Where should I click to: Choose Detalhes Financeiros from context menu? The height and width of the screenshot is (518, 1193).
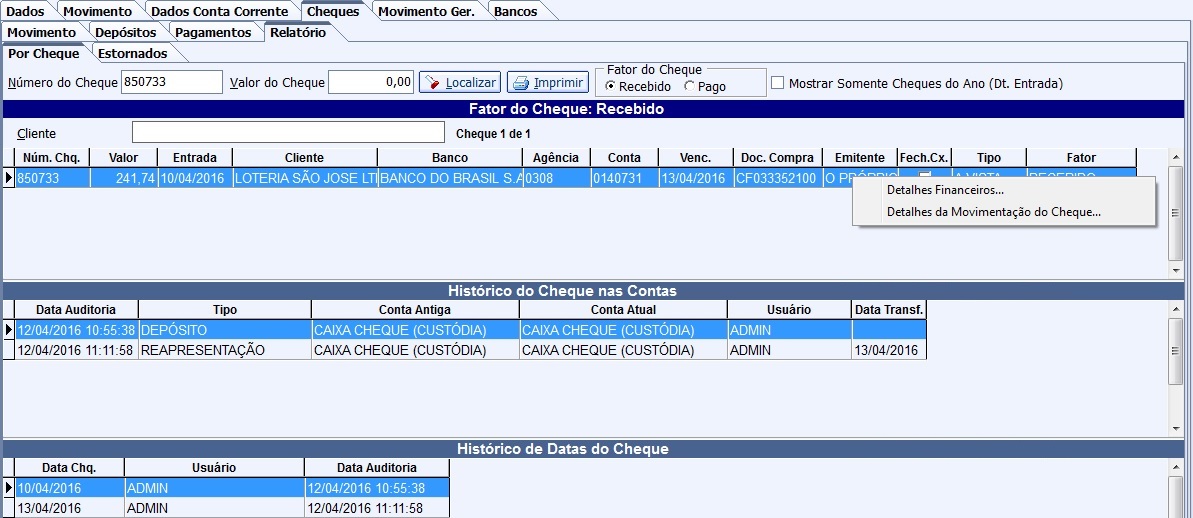click(x=945, y=190)
